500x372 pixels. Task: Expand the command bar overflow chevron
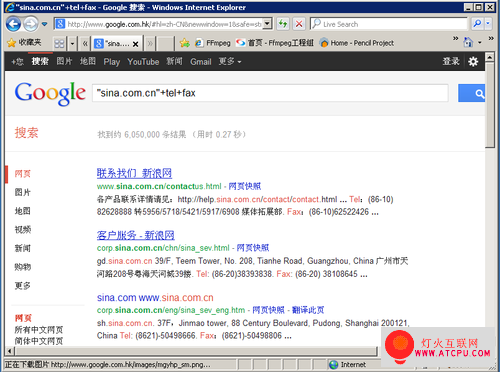491,39
